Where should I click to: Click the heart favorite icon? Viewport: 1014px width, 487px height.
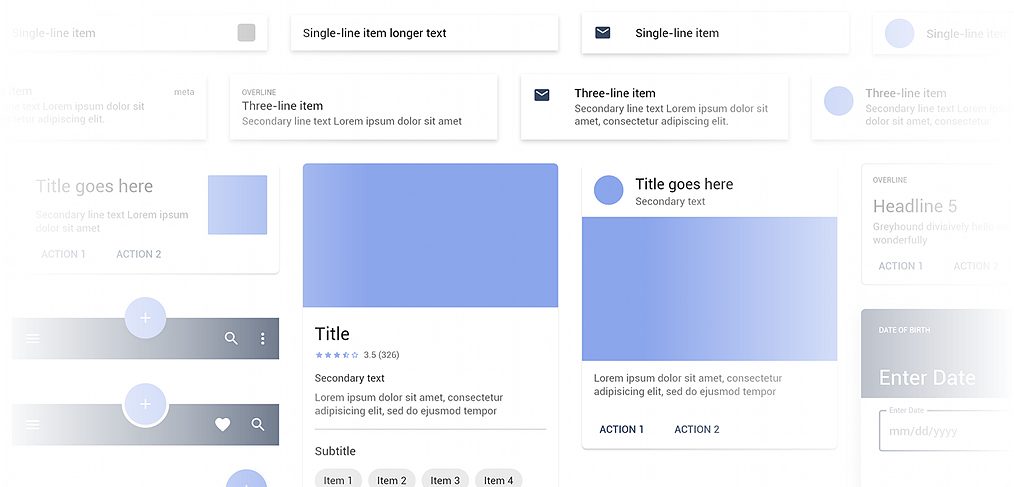tap(223, 425)
